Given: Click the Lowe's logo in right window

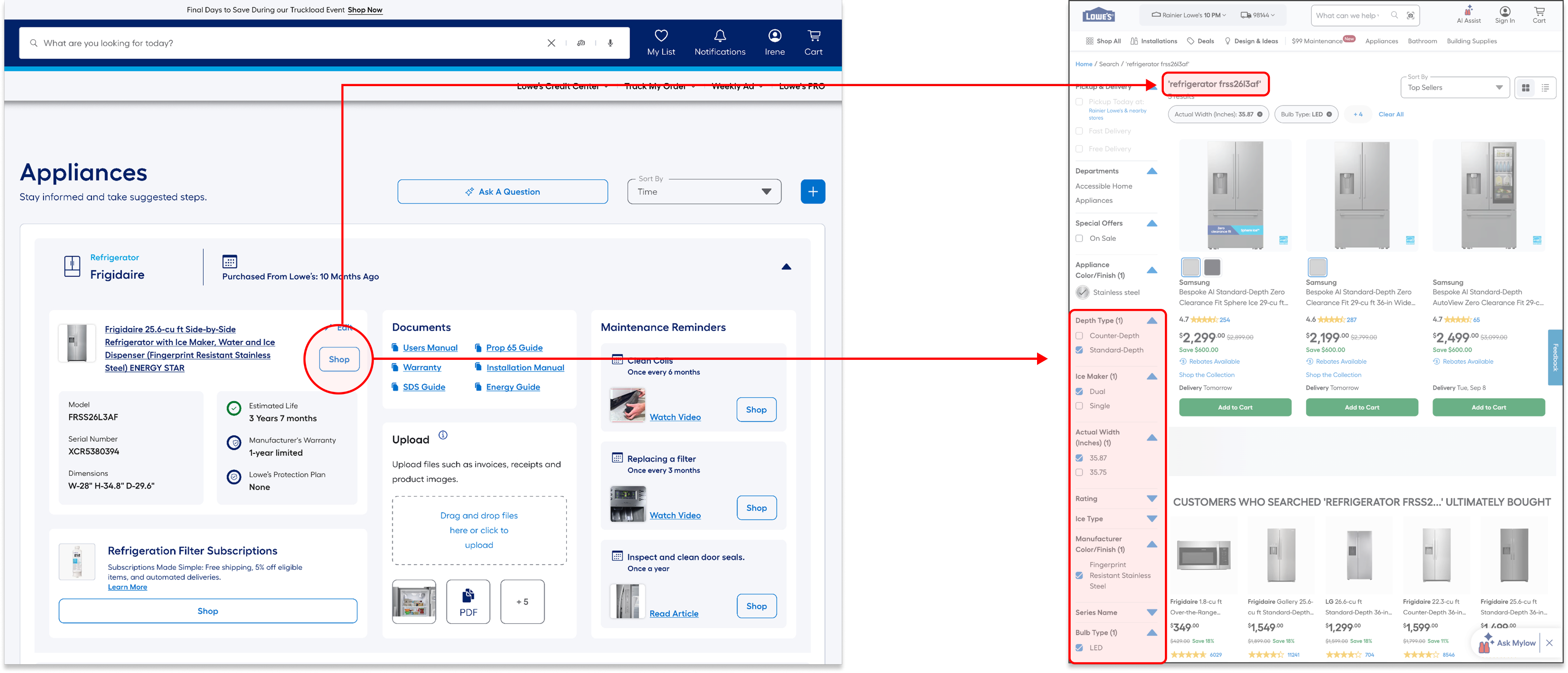Looking at the screenshot, I should [x=1099, y=15].
